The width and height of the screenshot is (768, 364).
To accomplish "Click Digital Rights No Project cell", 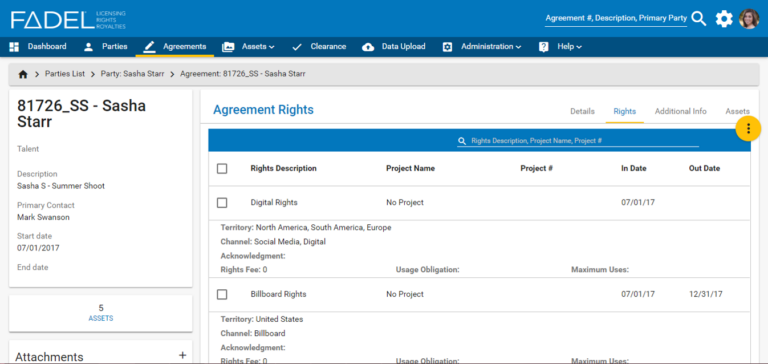I will (x=405, y=202).
